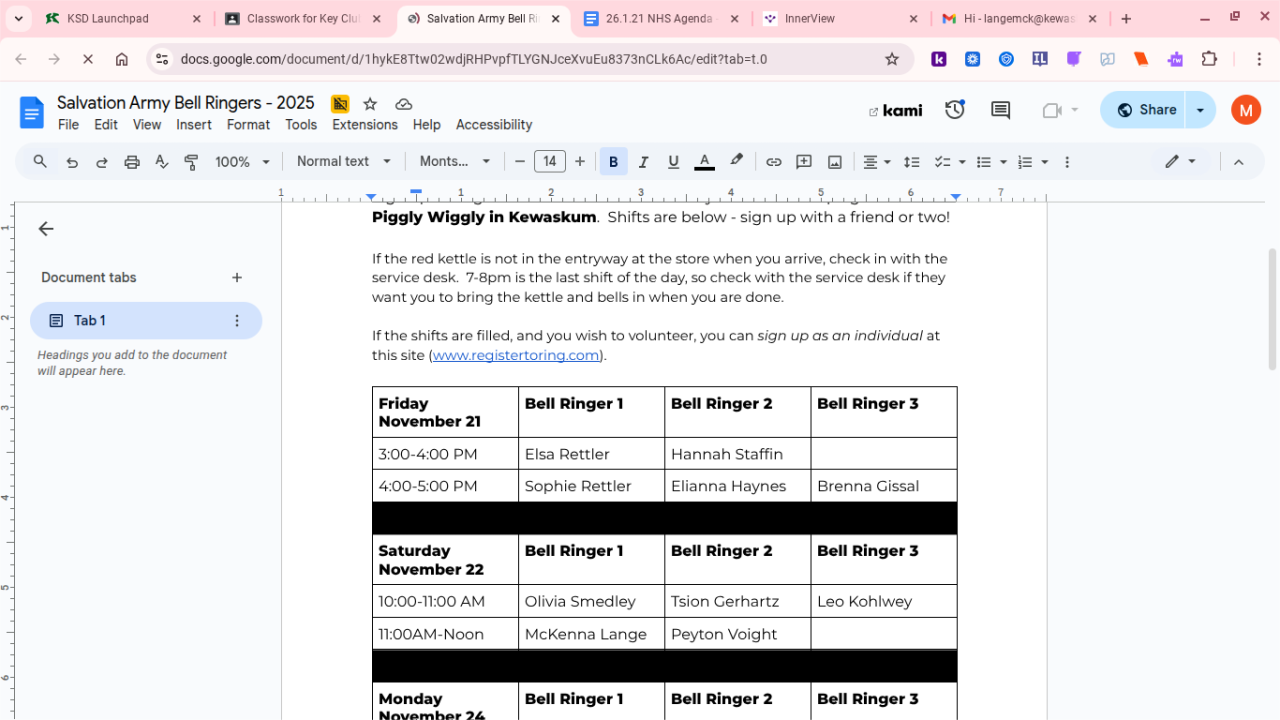Screen dimensions: 1280x720
Task: Open Tab 1 options menu
Action: pyautogui.click(x=237, y=321)
